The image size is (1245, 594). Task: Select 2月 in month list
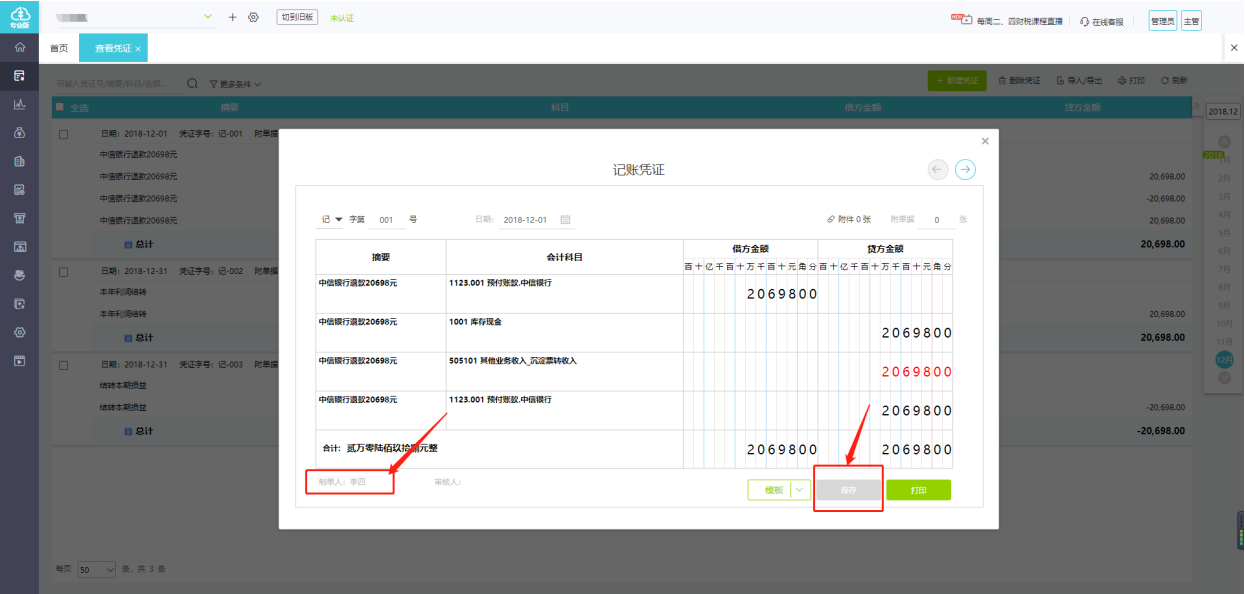pos(1224,178)
